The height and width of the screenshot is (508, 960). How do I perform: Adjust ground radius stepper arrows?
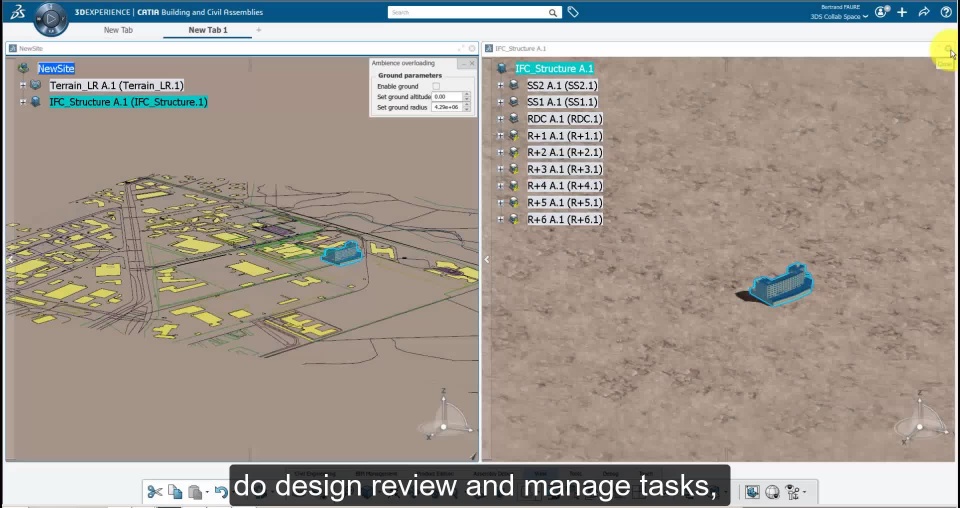(x=467, y=107)
